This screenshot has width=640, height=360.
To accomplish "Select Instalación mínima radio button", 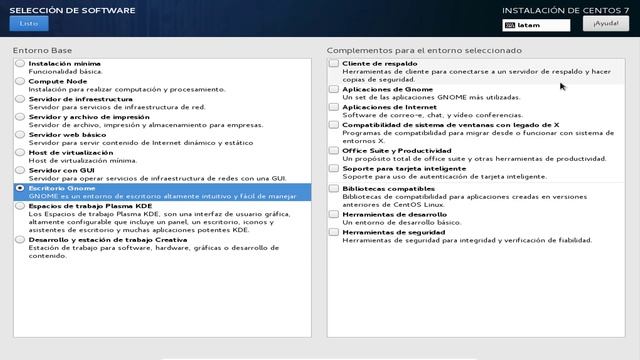I will pyautogui.click(x=20, y=64).
